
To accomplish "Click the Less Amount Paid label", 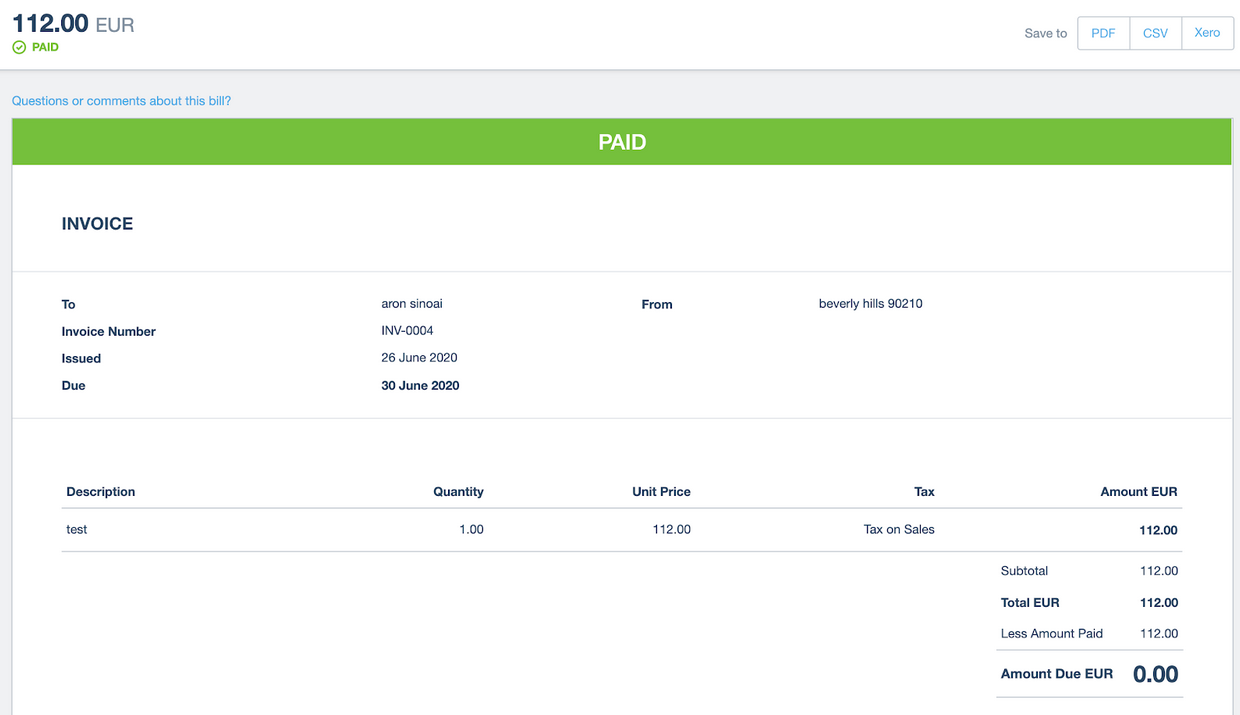I will point(1052,634).
